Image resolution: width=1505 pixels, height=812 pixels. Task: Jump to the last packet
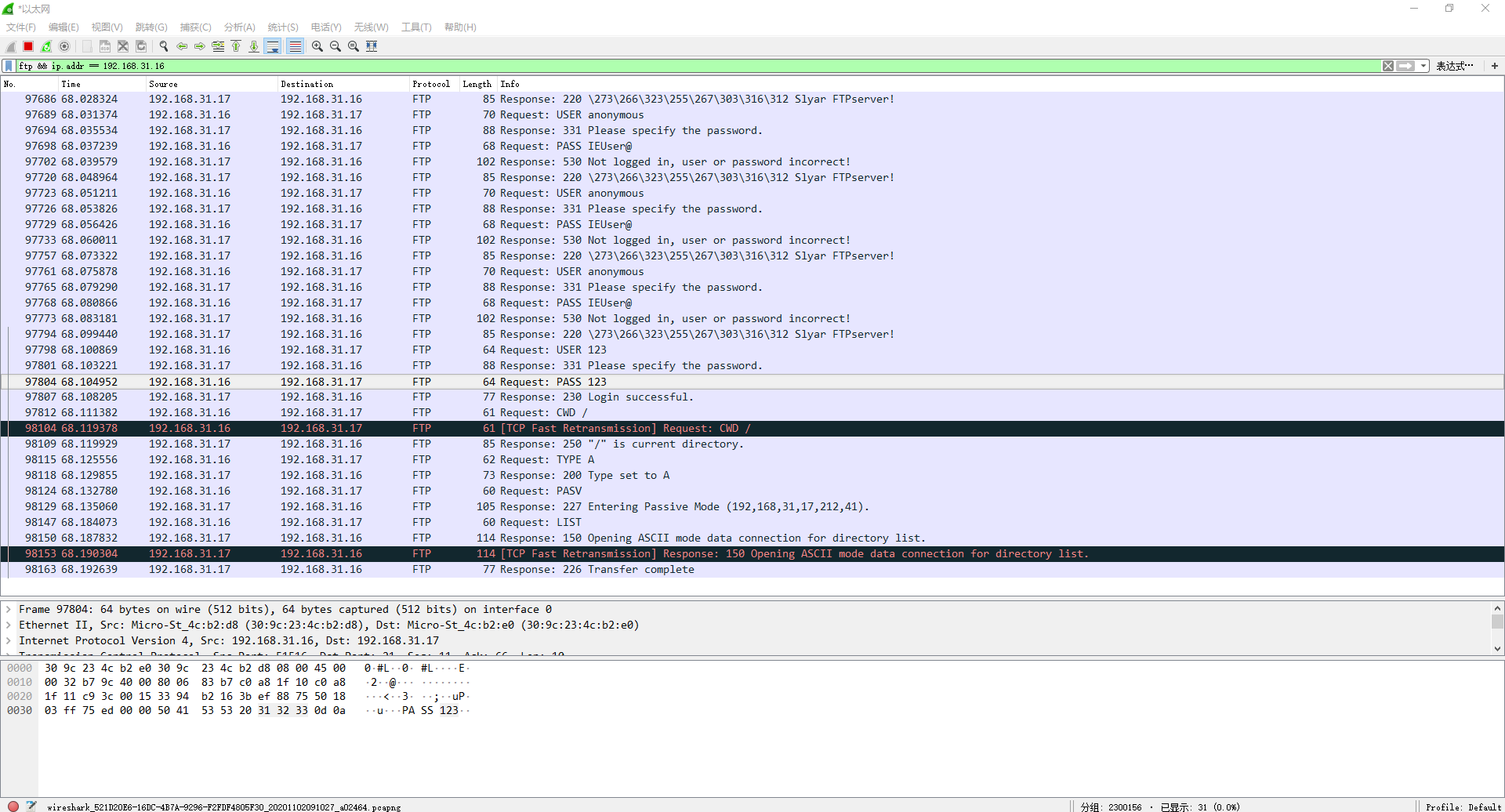pyautogui.click(x=254, y=46)
